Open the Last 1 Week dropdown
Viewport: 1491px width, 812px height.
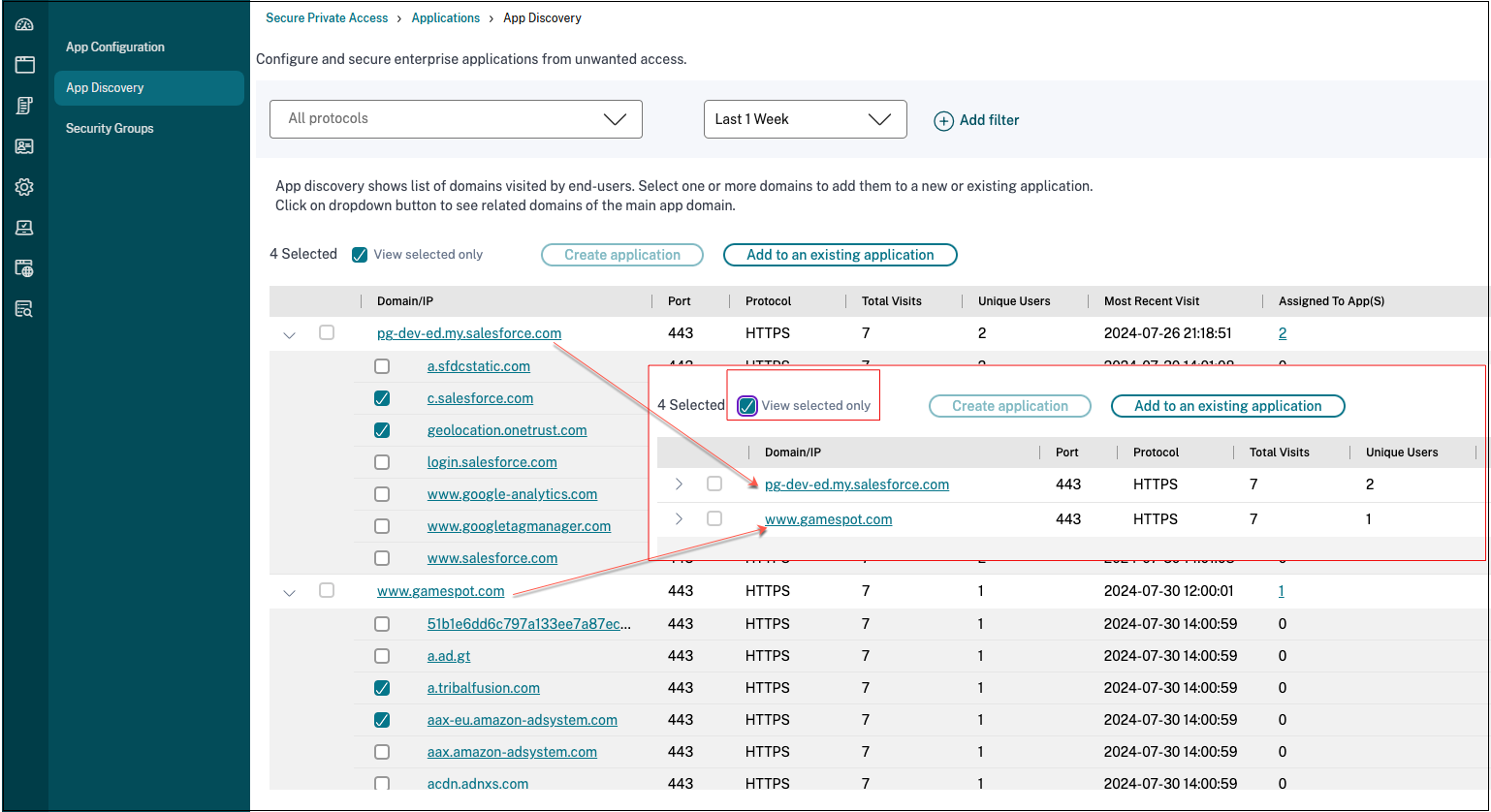pyautogui.click(x=805, y=119)
